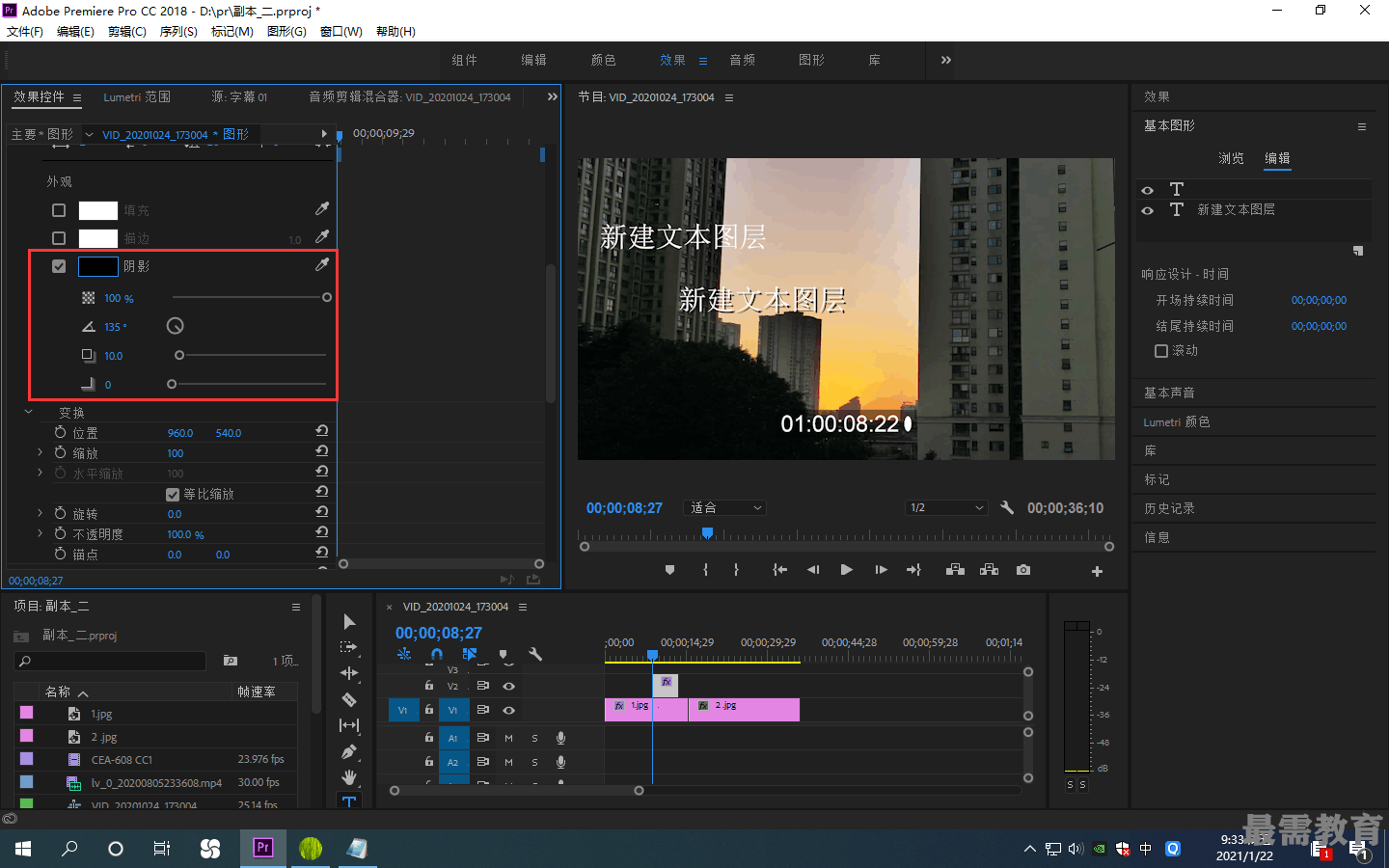Select the Pen tool

click(349, 751)
